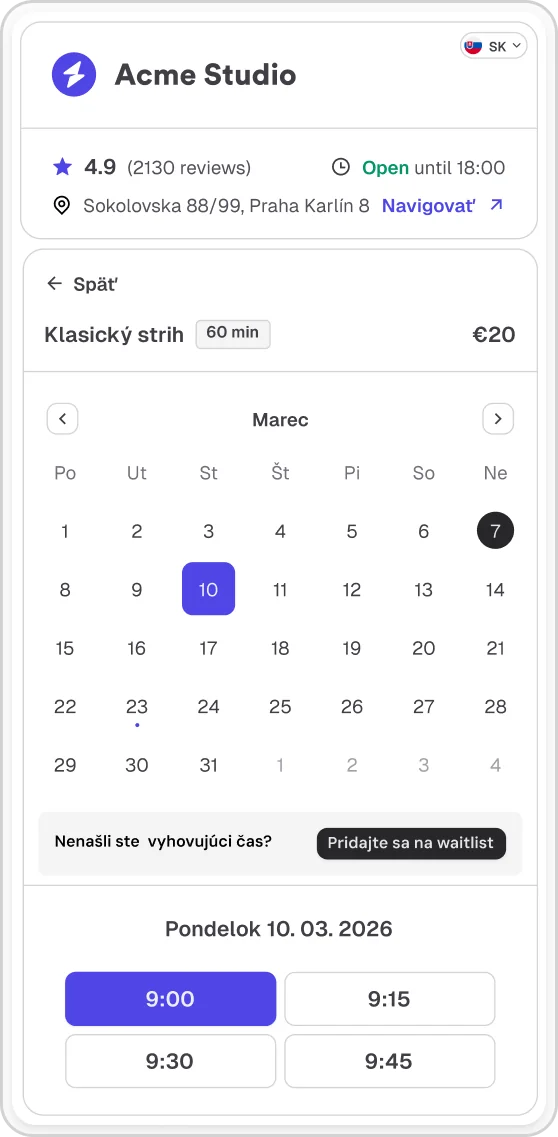The width and height of the screenshot is (558, 1137).
Task: Click the purple star rating icon
Action: [x=62, y=168]
